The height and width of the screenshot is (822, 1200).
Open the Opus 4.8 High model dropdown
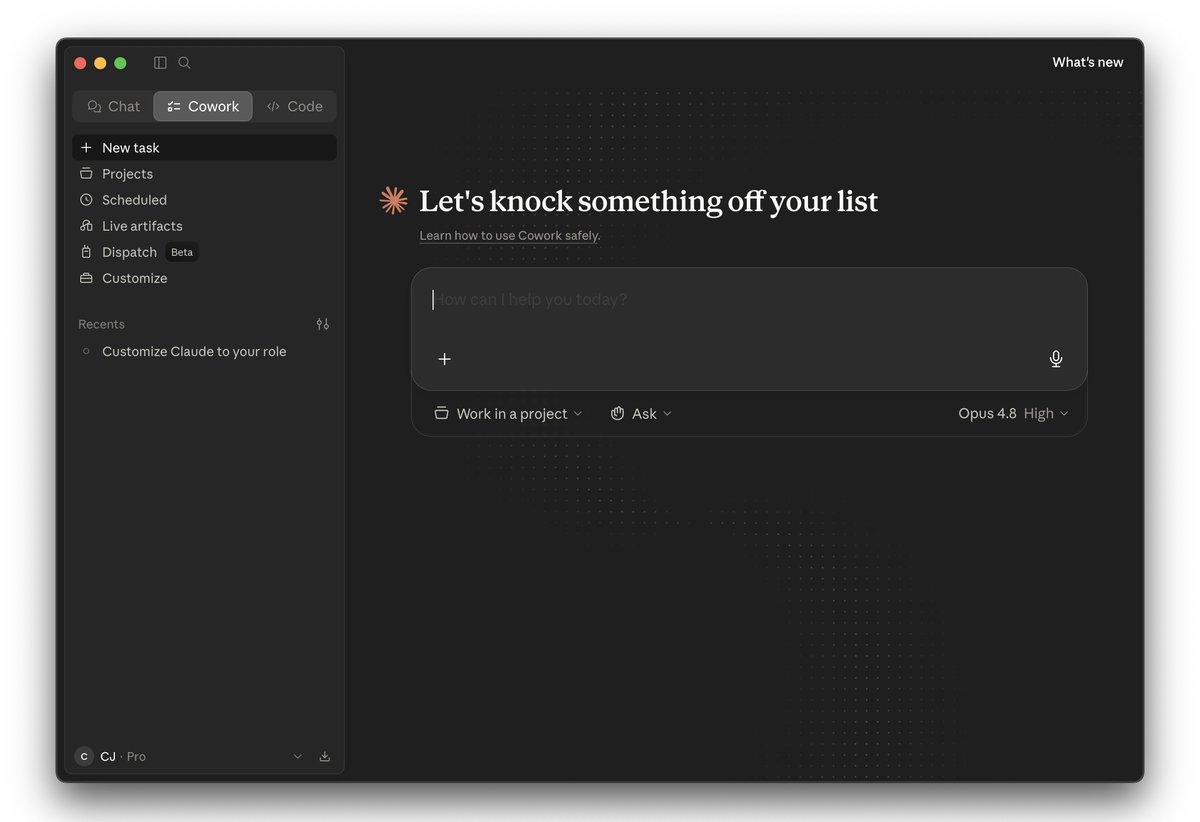coord(1013,414)
